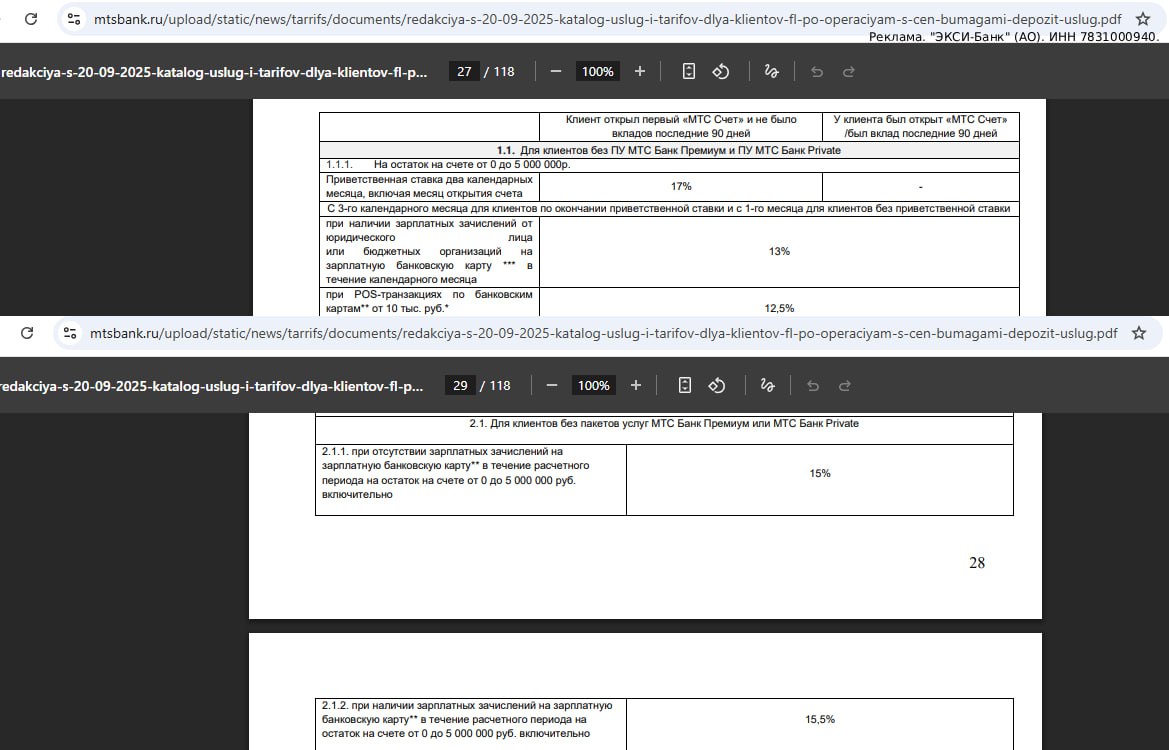Screen dimensions: 1169x750
Task: Click the page number field showing 27
Action: [464, 71]
